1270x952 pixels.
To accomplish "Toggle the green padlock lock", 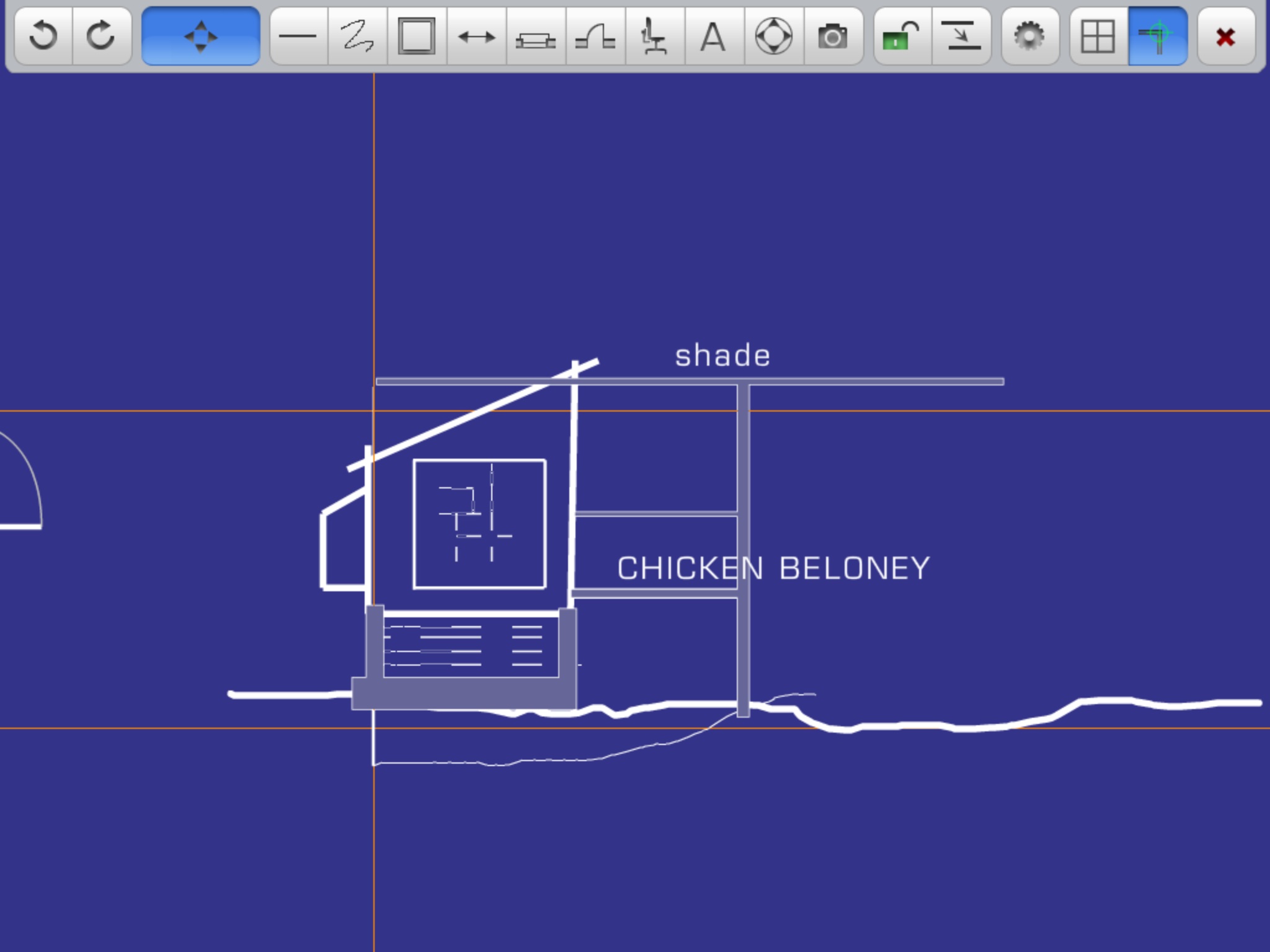I will pos(902,36).
